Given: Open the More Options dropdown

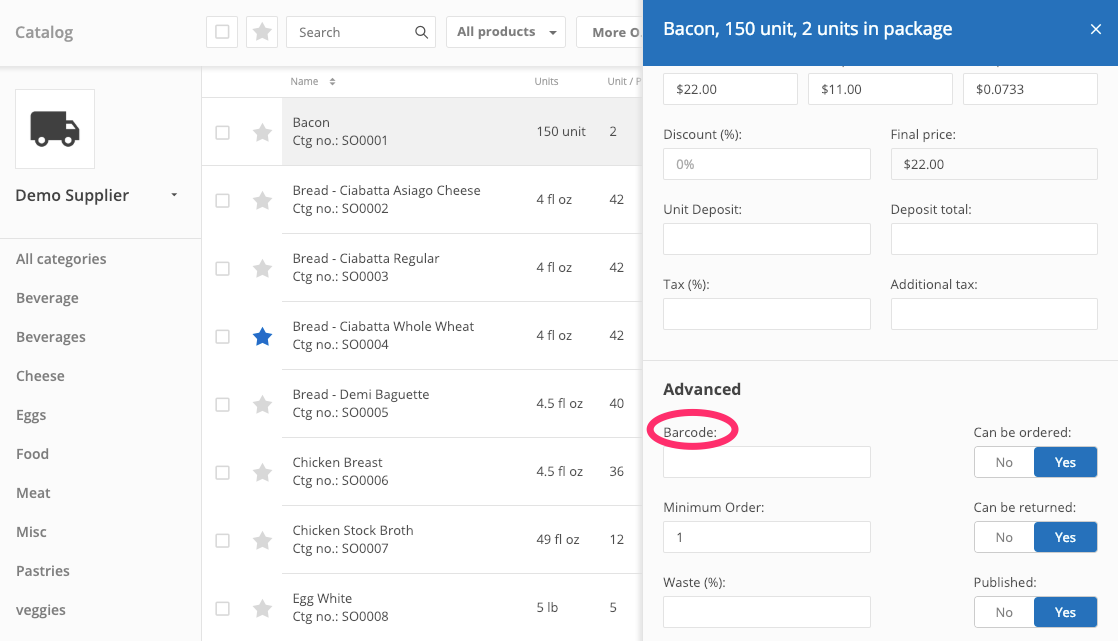Looking at the screenshot, I should (x=610, y=32).
